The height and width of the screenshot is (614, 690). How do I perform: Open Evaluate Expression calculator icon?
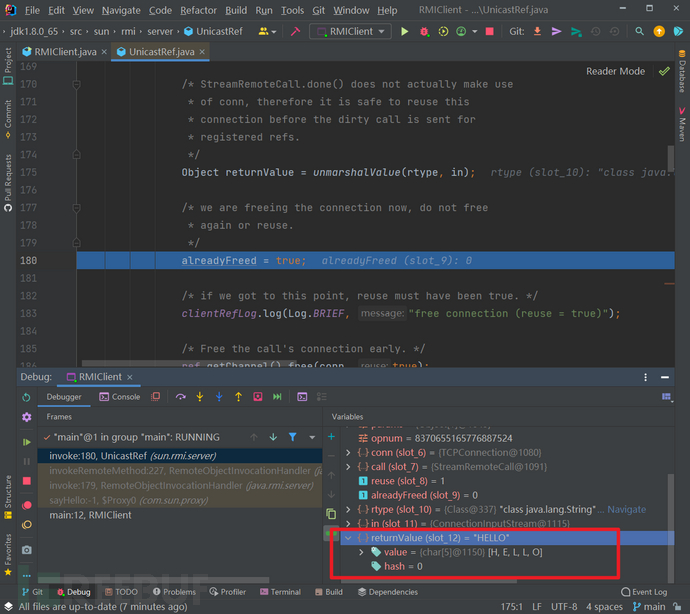point(302,397)
